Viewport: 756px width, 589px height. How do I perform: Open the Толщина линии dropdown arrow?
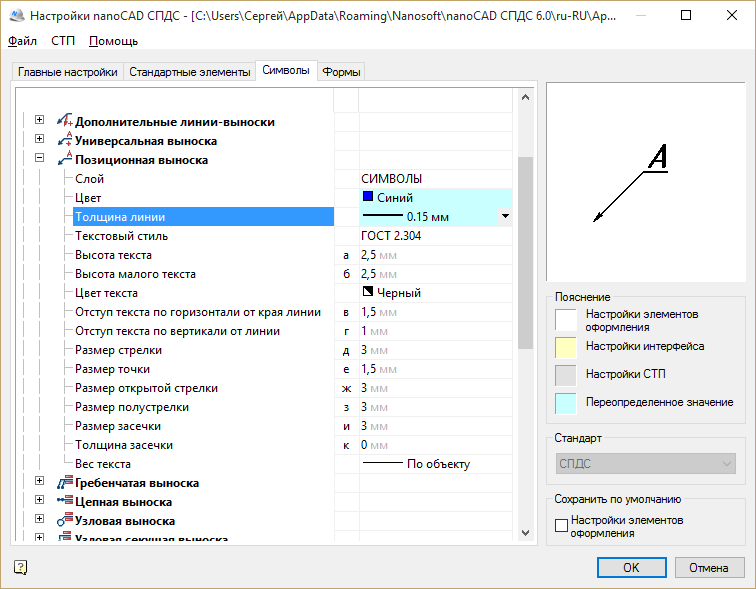coord(505,216)
